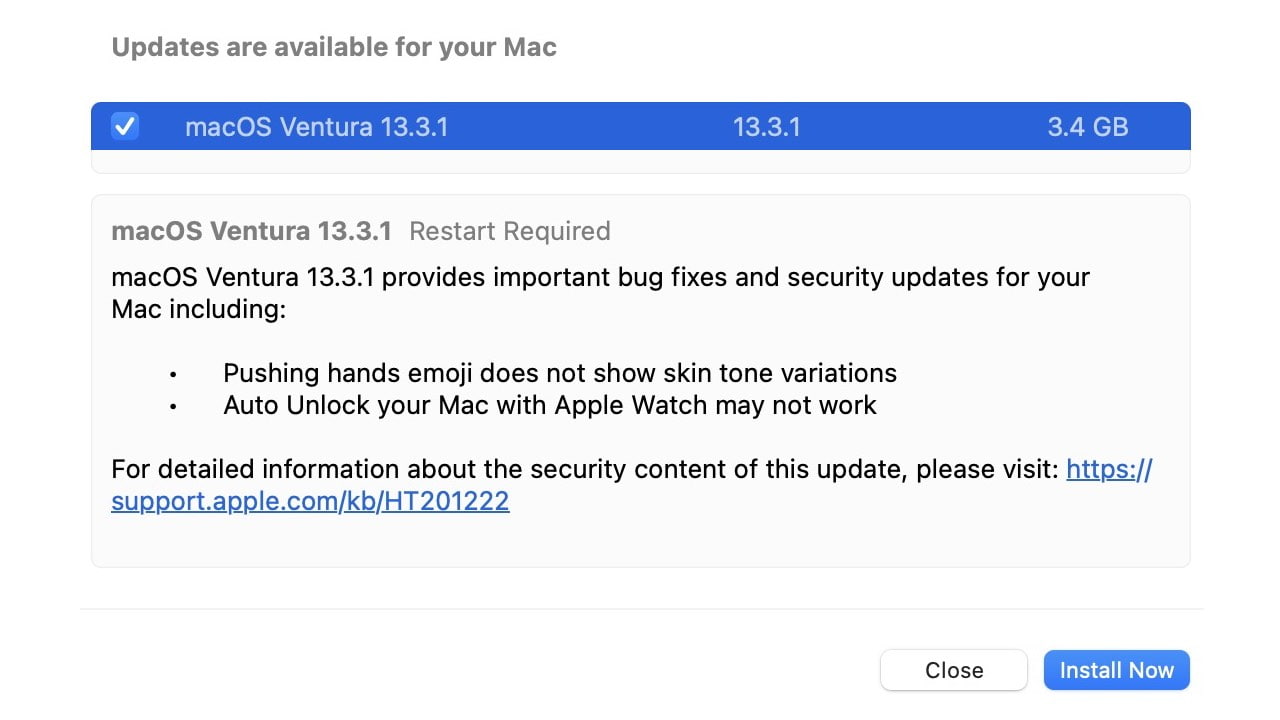Image resolution: width=1280 pixels, height=720 pixels.
Task: Click the name macOS Ventura 13.3.1 in the list
Action: coord(317,126)
